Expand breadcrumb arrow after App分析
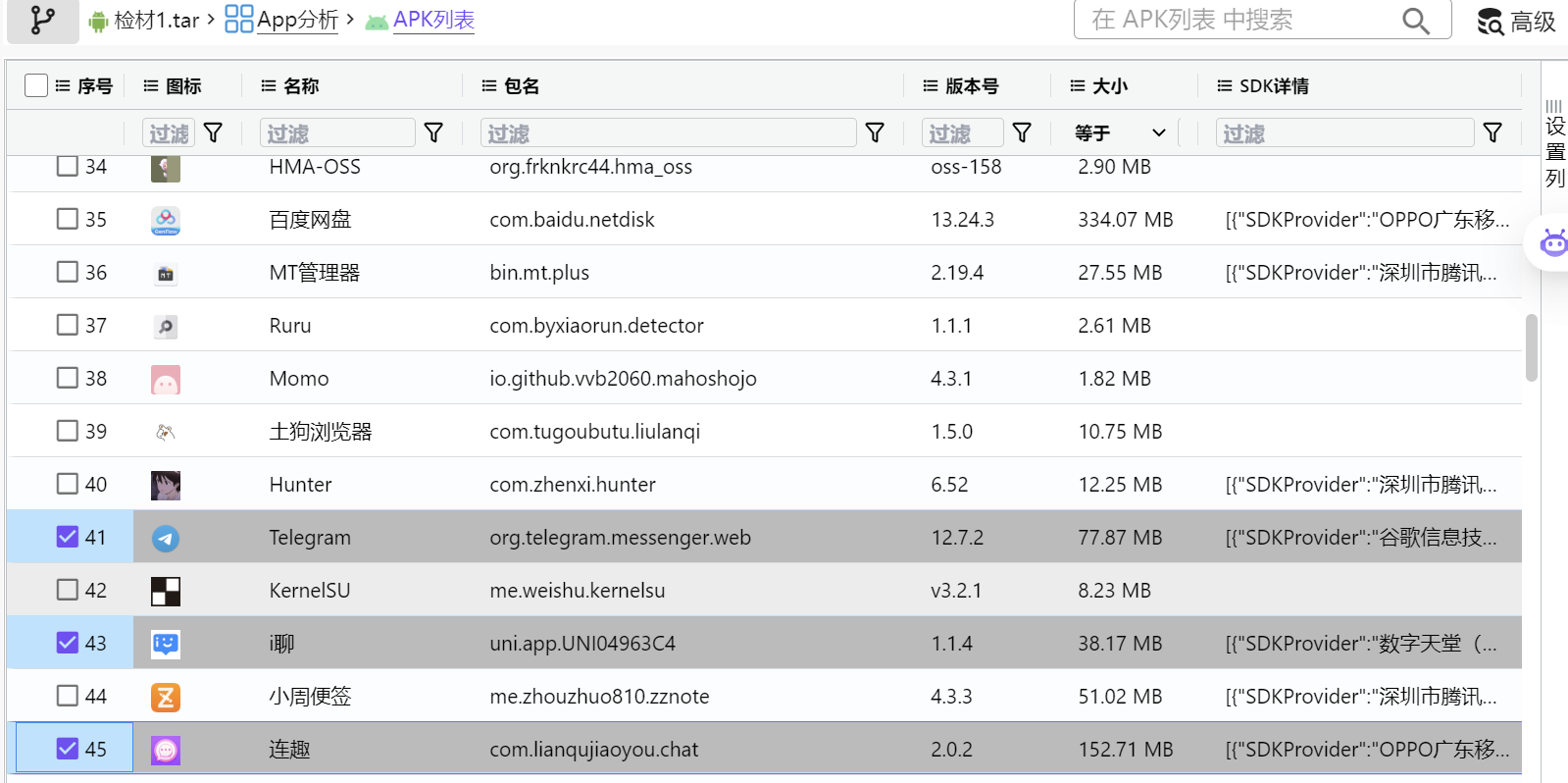1568x783 pixels. [x=350, y=19]
